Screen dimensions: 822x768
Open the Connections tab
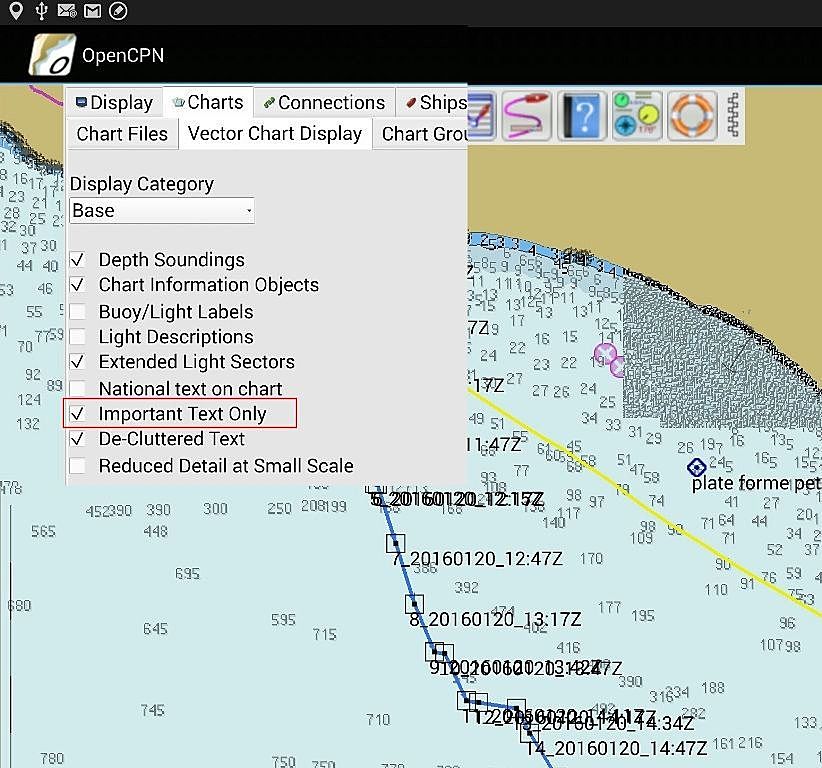click(325, 102)
